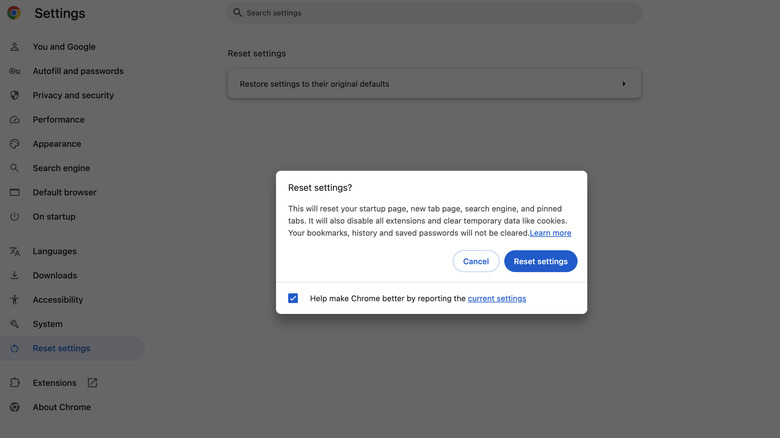Screen dimensions: 780x438
Task: Click the Settings page title
Action: coord(60,13)
